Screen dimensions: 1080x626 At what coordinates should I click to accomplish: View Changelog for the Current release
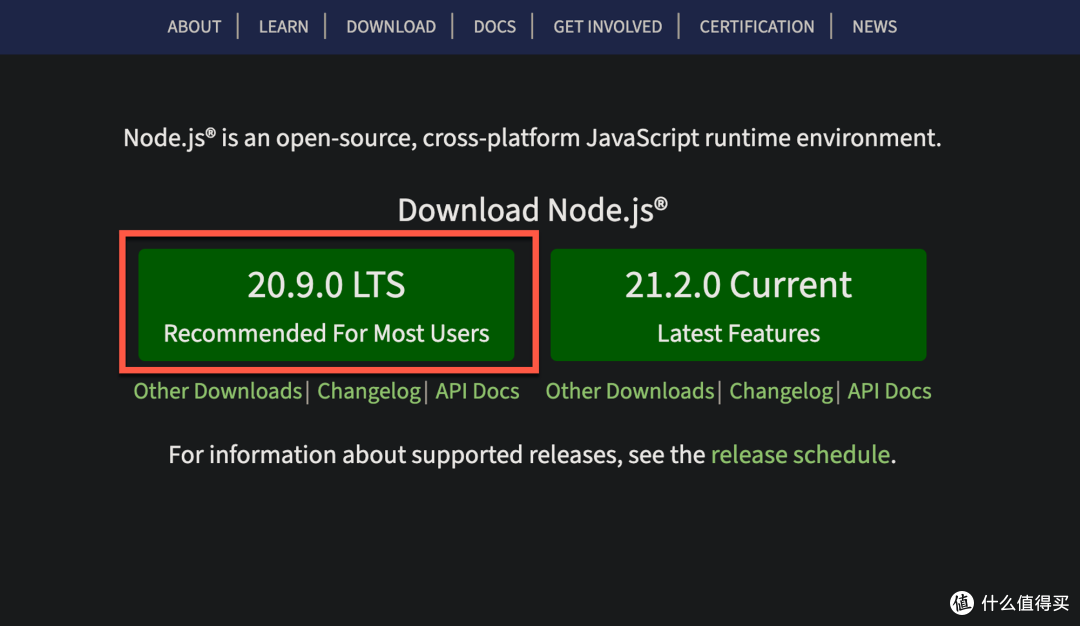(x=781, y=391)
